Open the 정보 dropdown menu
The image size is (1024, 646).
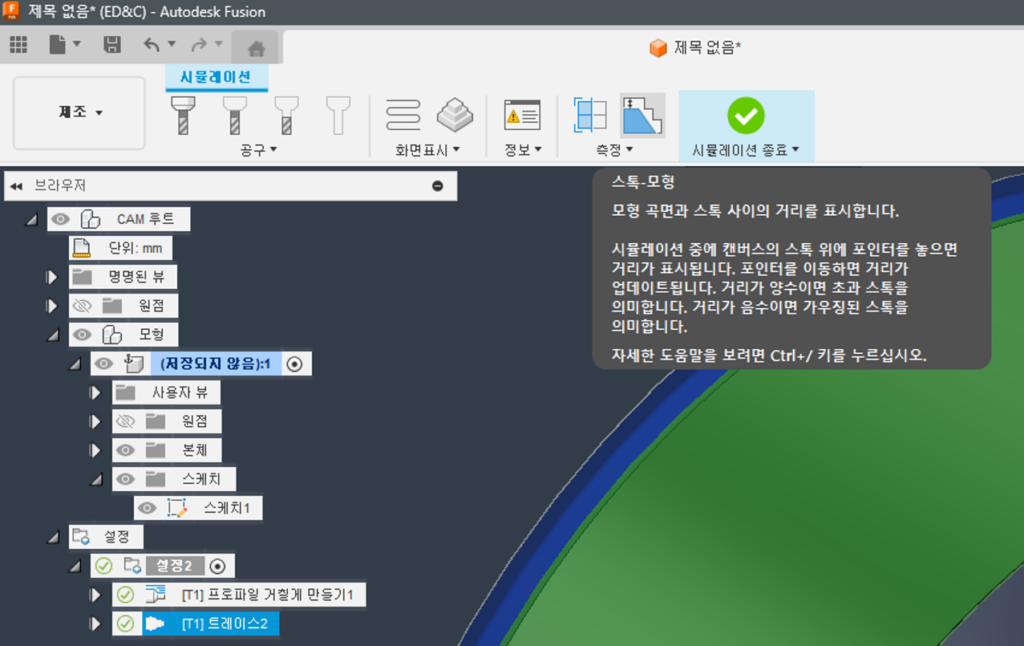click(x=522, y=150)
